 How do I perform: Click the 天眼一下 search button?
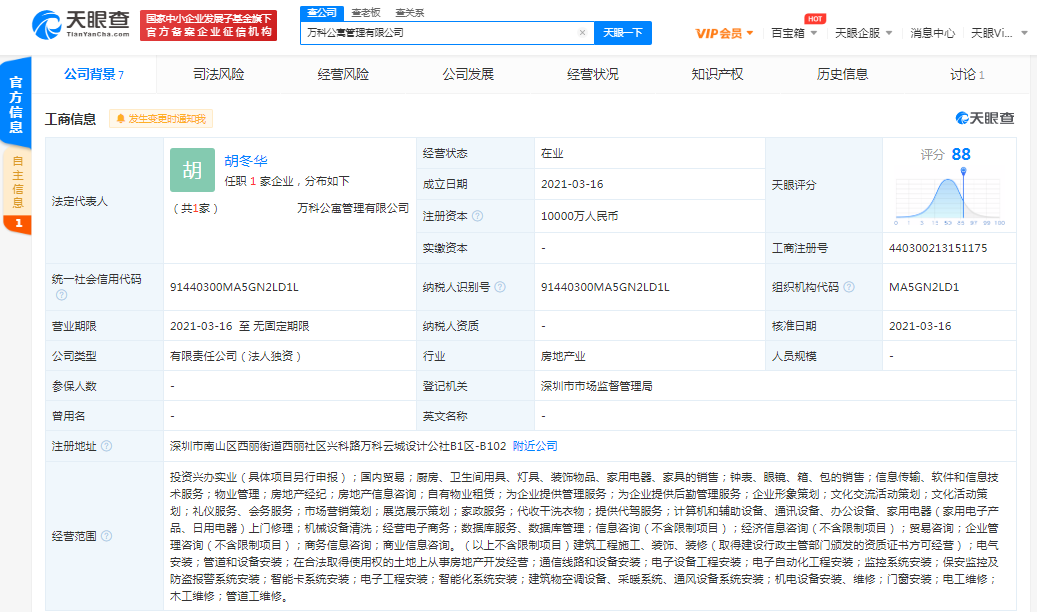point(624,33)
